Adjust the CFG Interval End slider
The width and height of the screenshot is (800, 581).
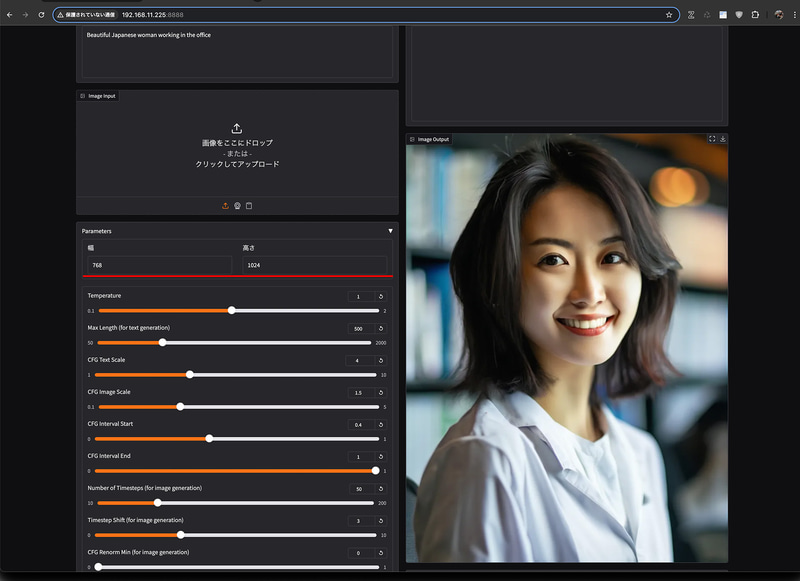point(237,471)
